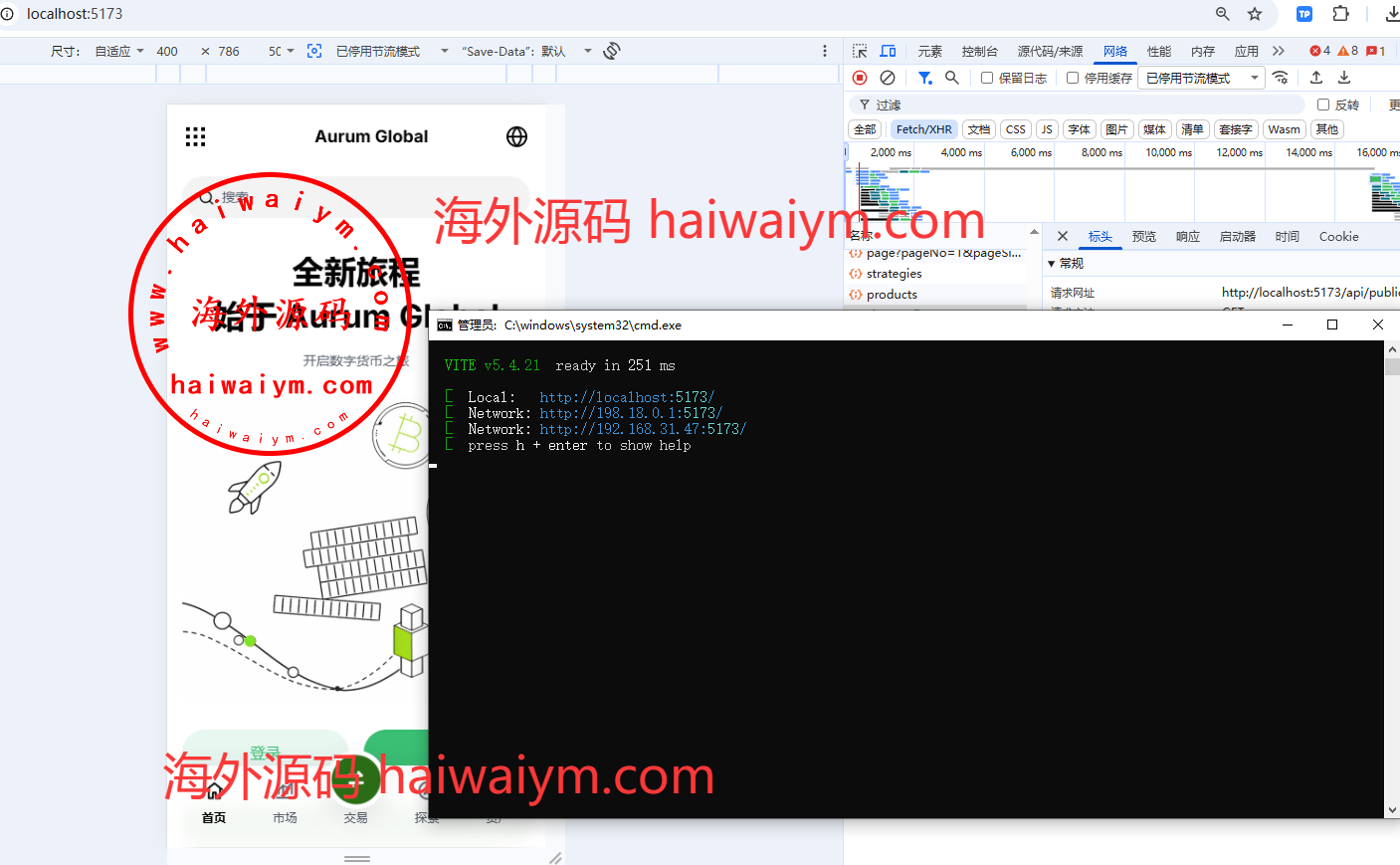This screenshot has height=865, width=1400.
Task: Stop recording the network log
Action: [x=860, y=78]
